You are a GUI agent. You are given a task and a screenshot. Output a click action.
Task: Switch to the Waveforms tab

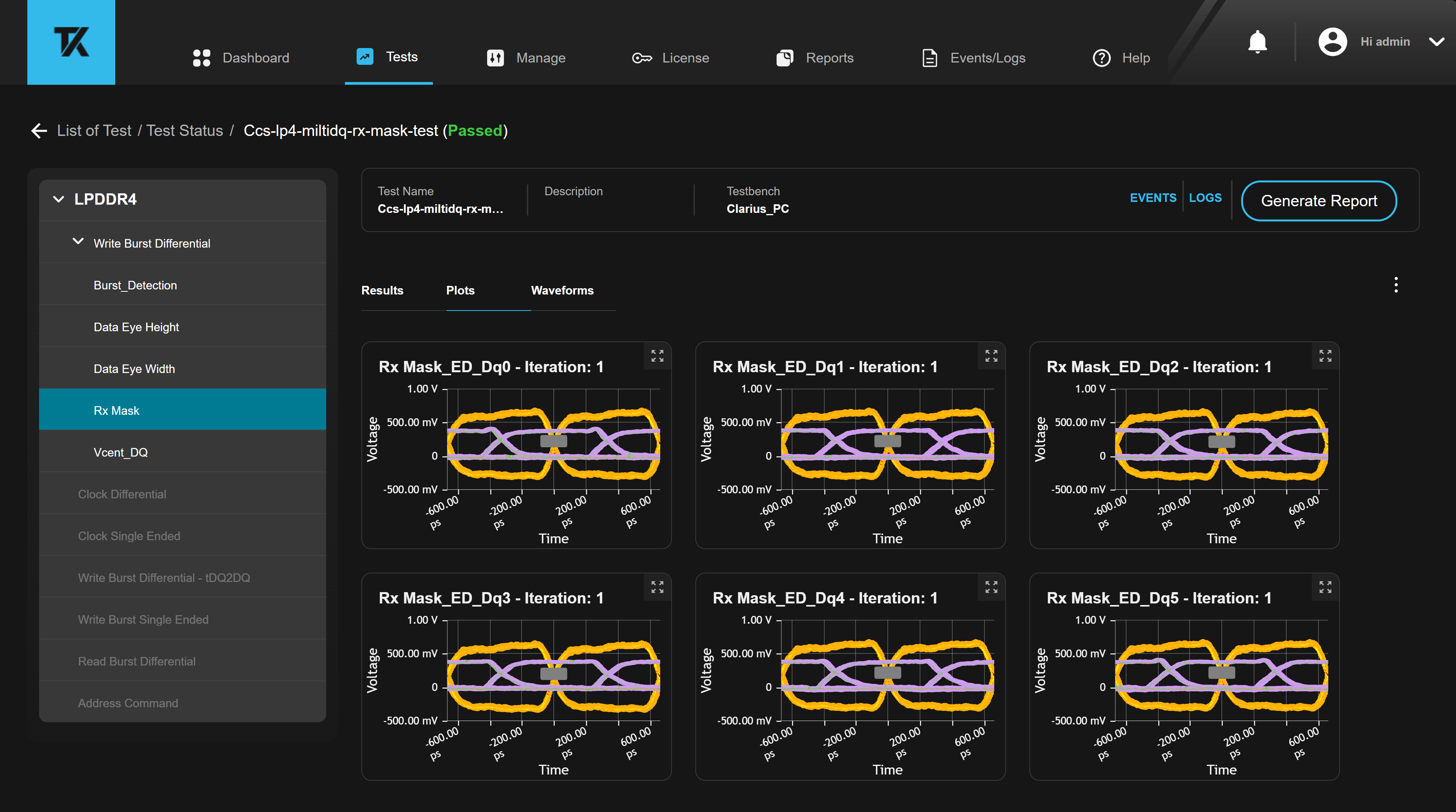pos(562,291)
